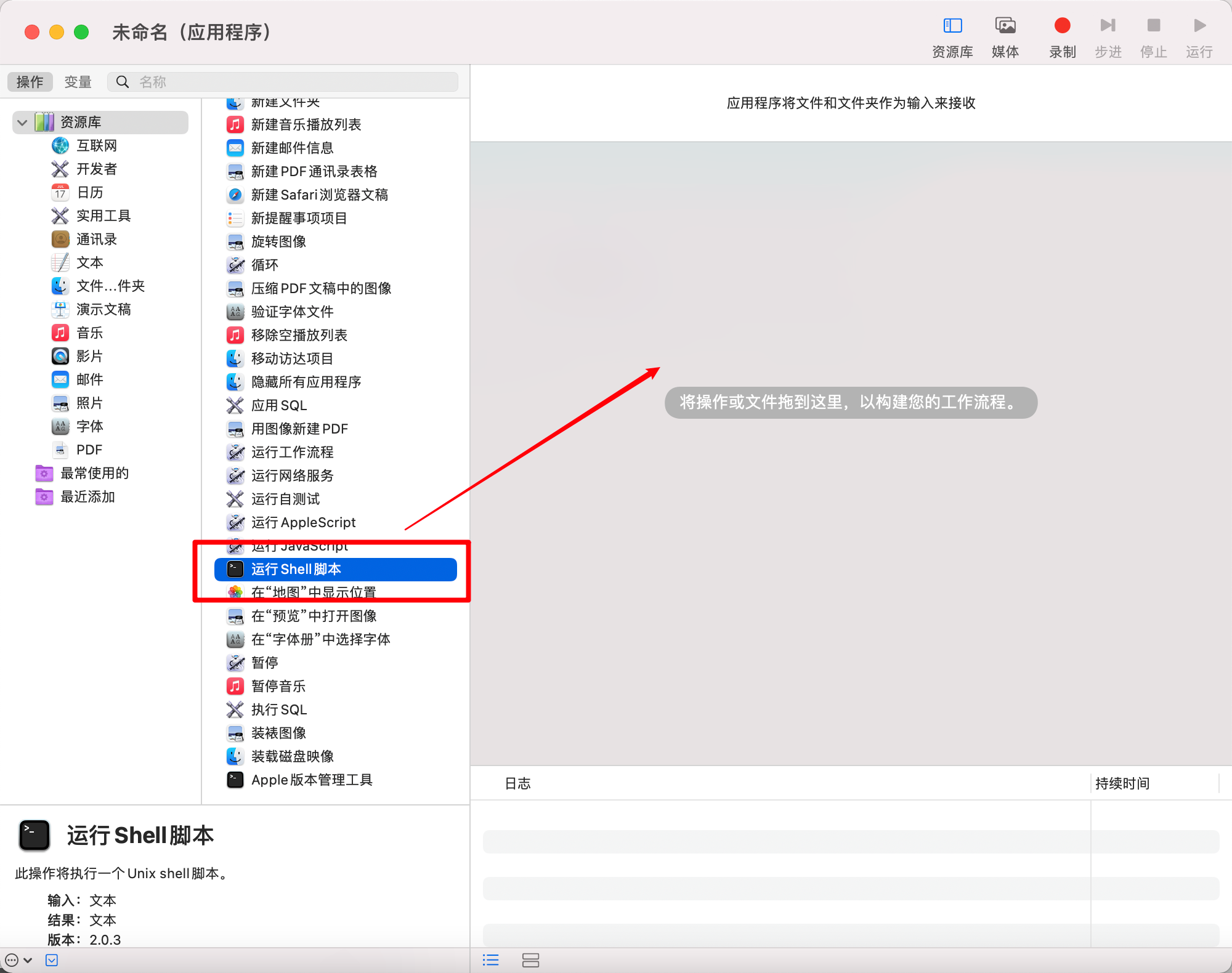Click the ellipsis status icon at bottom left
Viewport: 1232px width, 973px height.
tap(12, 959)
